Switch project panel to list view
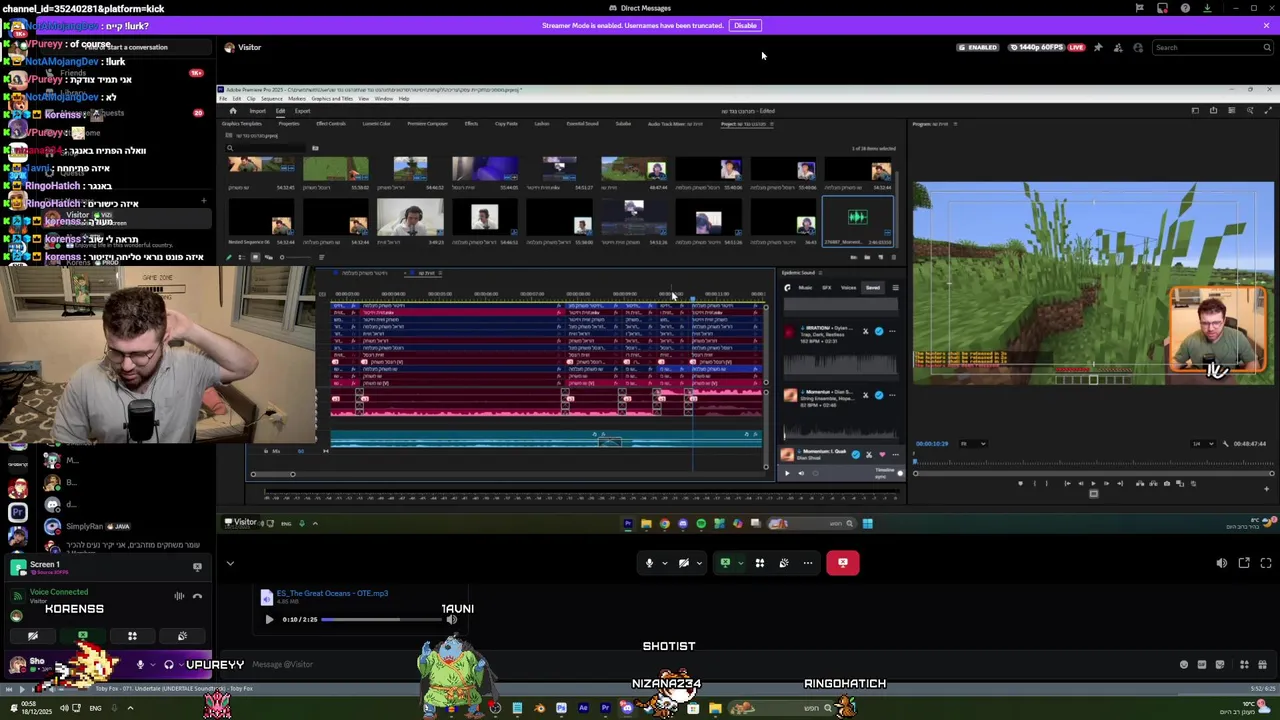1280x720 pixels. (x=242, y=258)
